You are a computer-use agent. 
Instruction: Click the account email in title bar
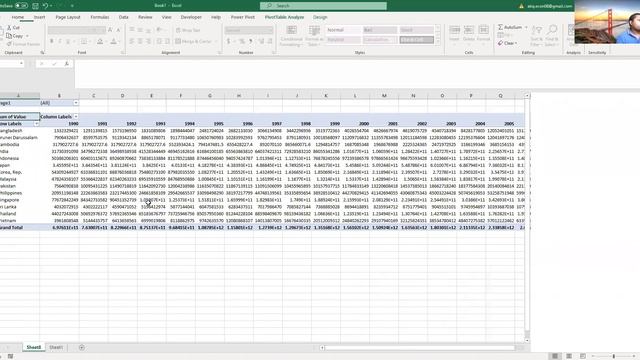[x=549, y=6]
